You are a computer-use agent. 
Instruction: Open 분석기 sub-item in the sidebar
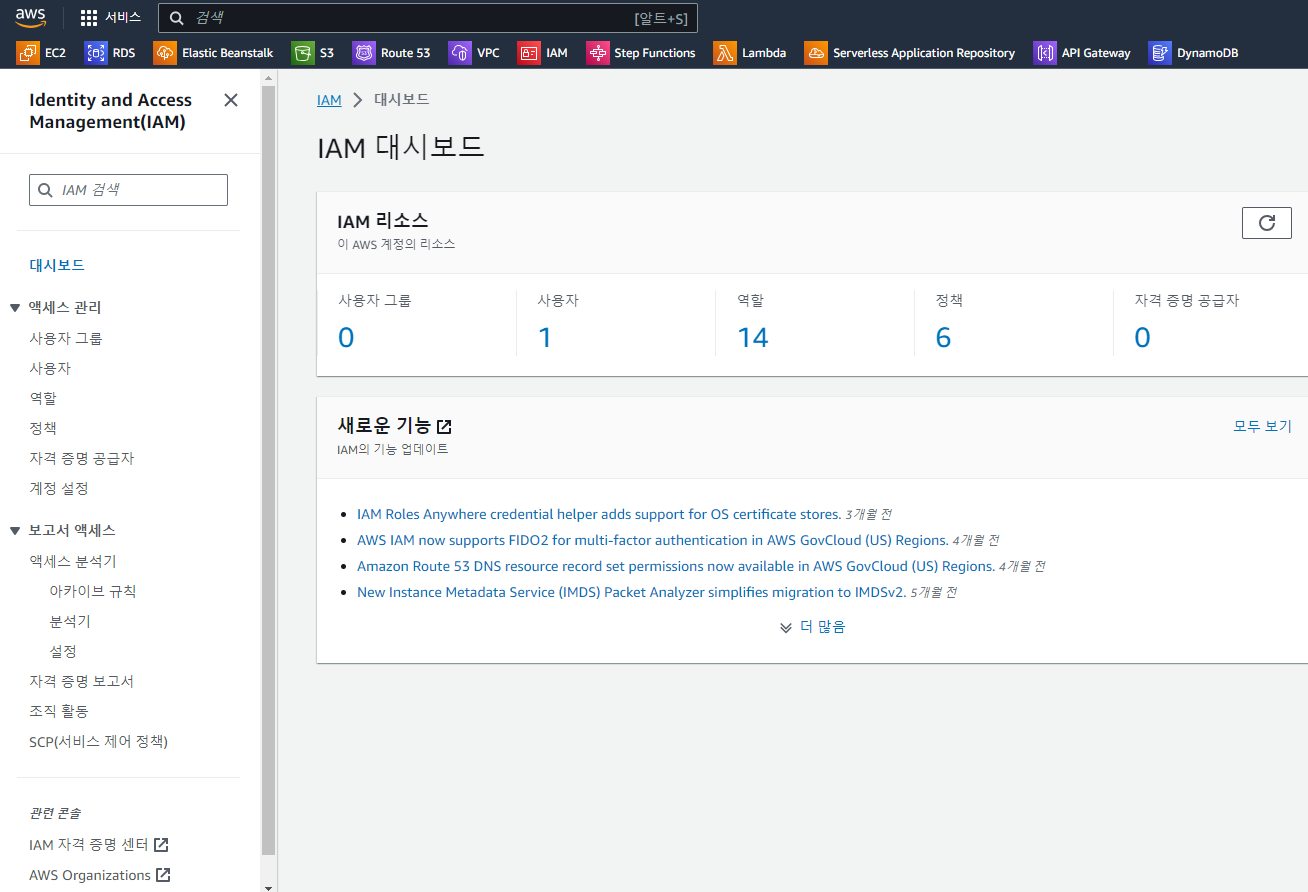click(x=70, y=621)
